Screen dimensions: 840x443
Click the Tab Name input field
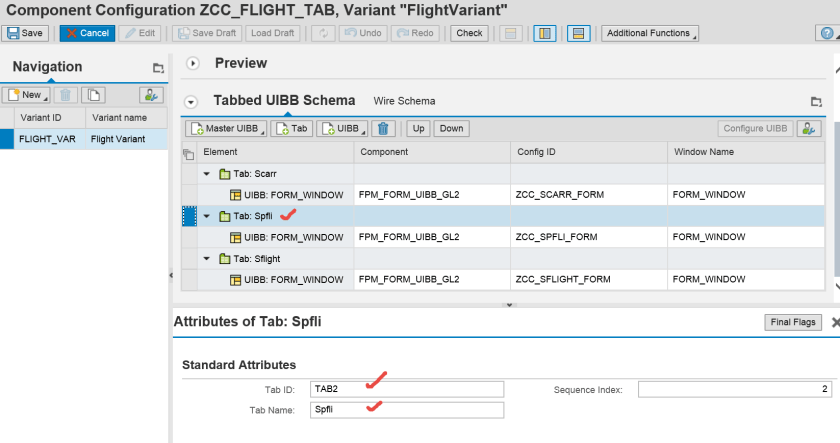coord(407,410)
